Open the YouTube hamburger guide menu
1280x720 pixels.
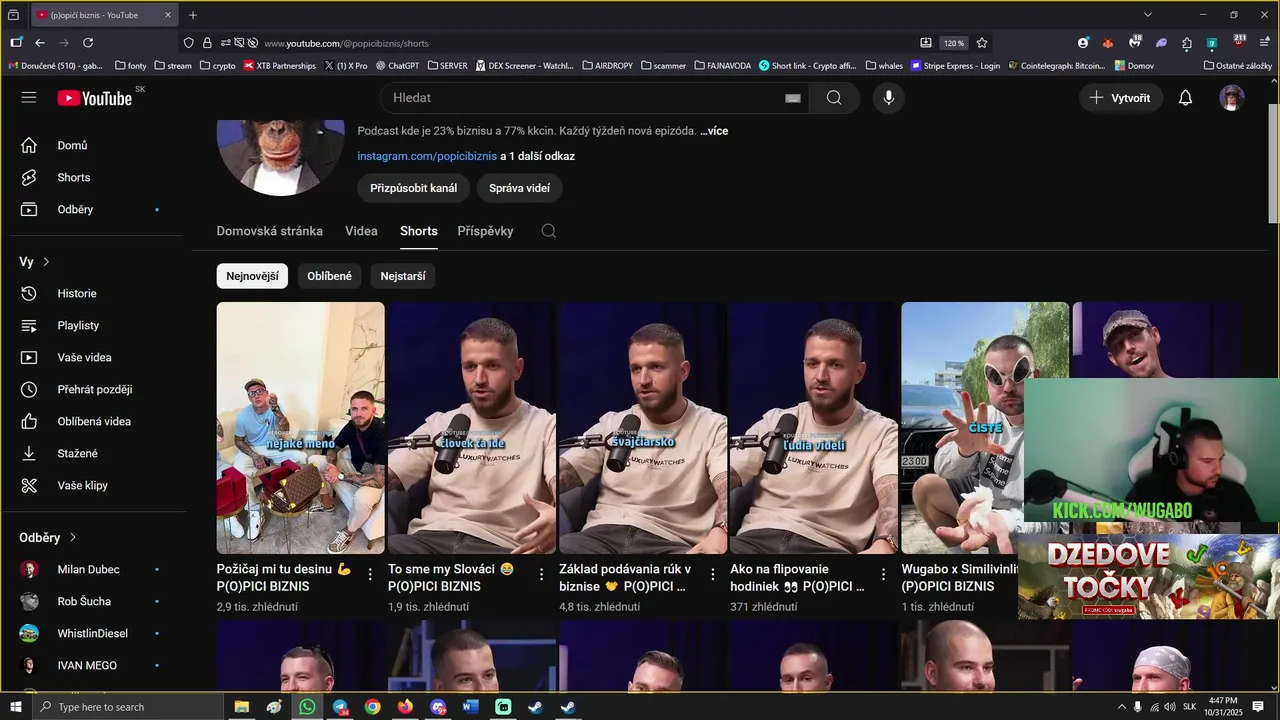point(29,97)
